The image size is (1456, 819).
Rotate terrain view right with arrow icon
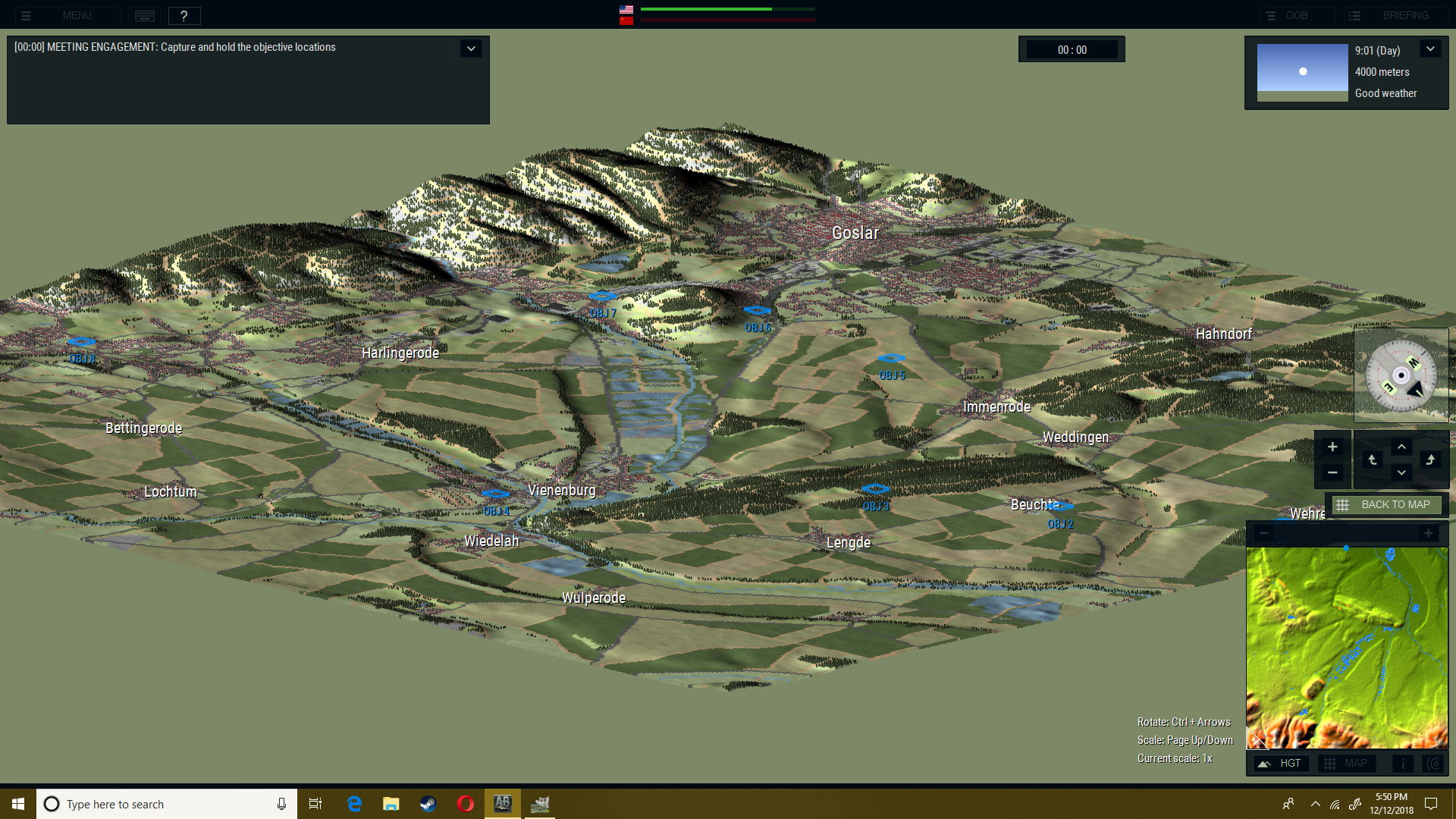[1430, 460]
